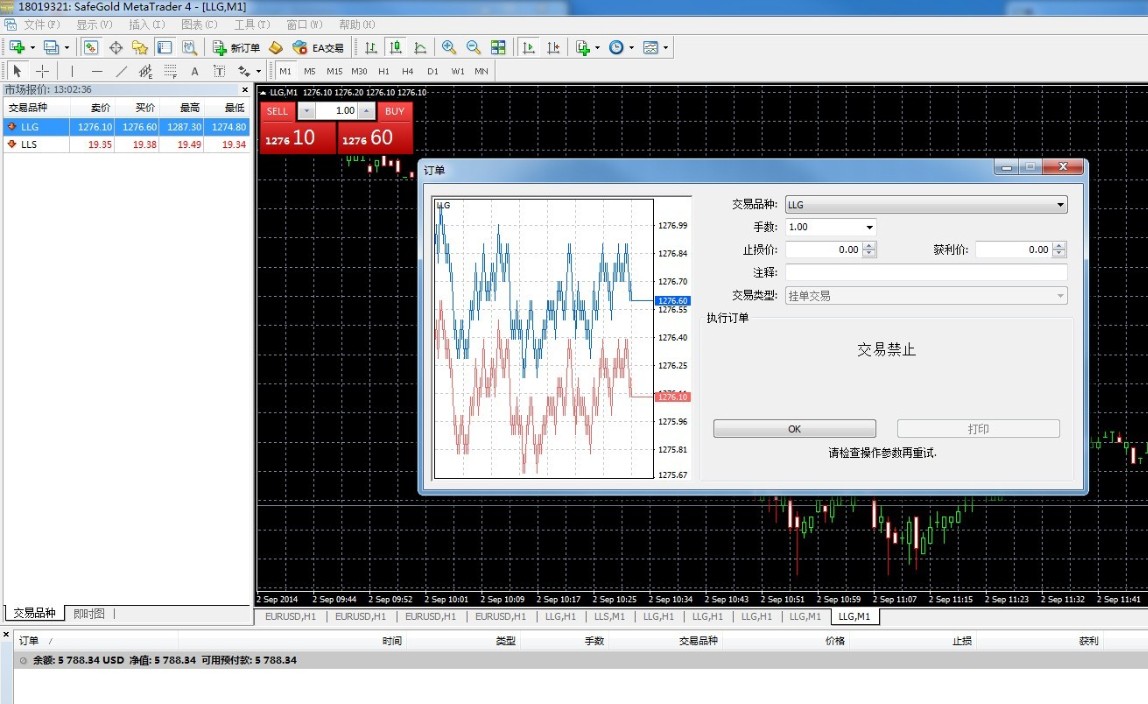Click the 止损价 stop loss stepper
Image resolution: width=1148 pixels, height=704 pixels.
[869, 250]
